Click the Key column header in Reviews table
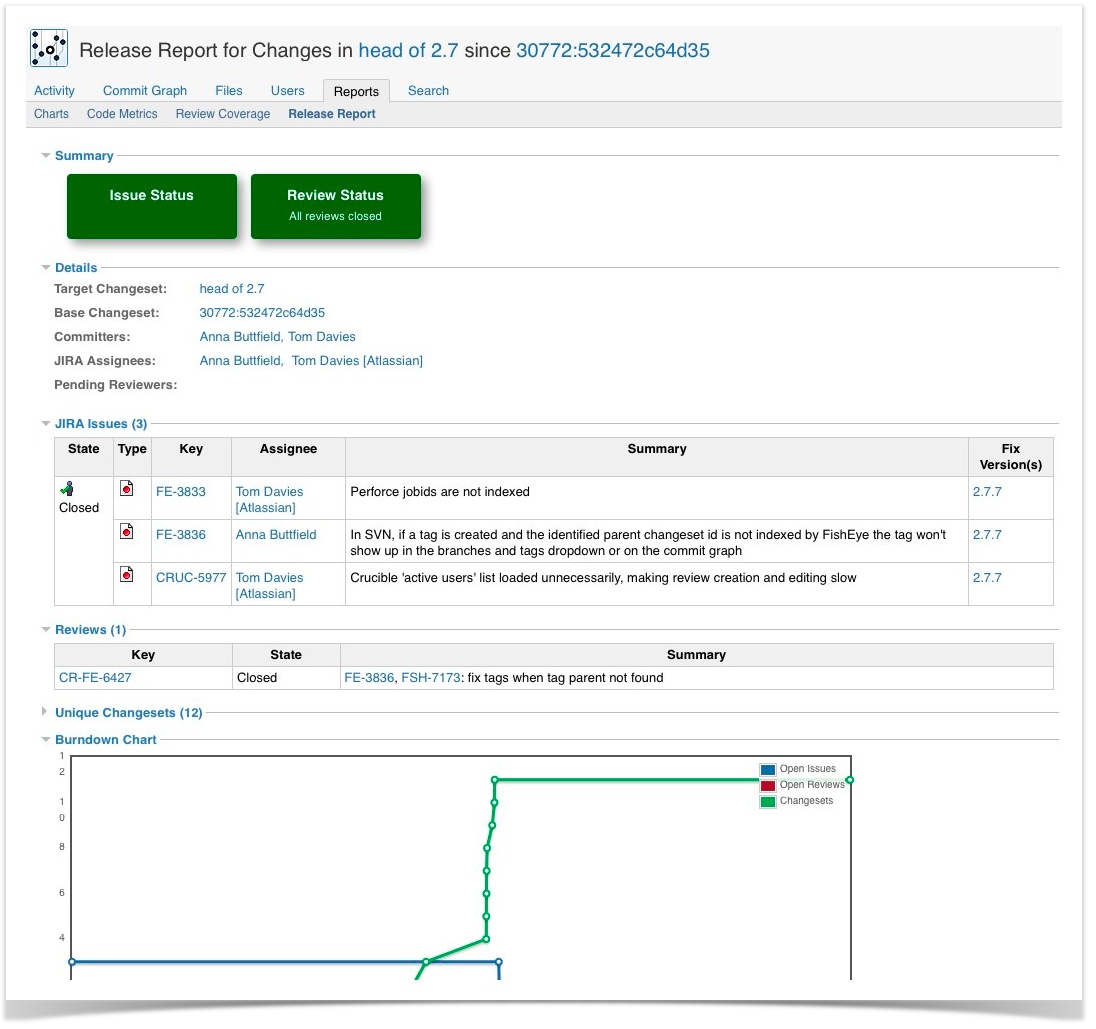This screenshot has width=1096, height=1029. coord(143,655)
